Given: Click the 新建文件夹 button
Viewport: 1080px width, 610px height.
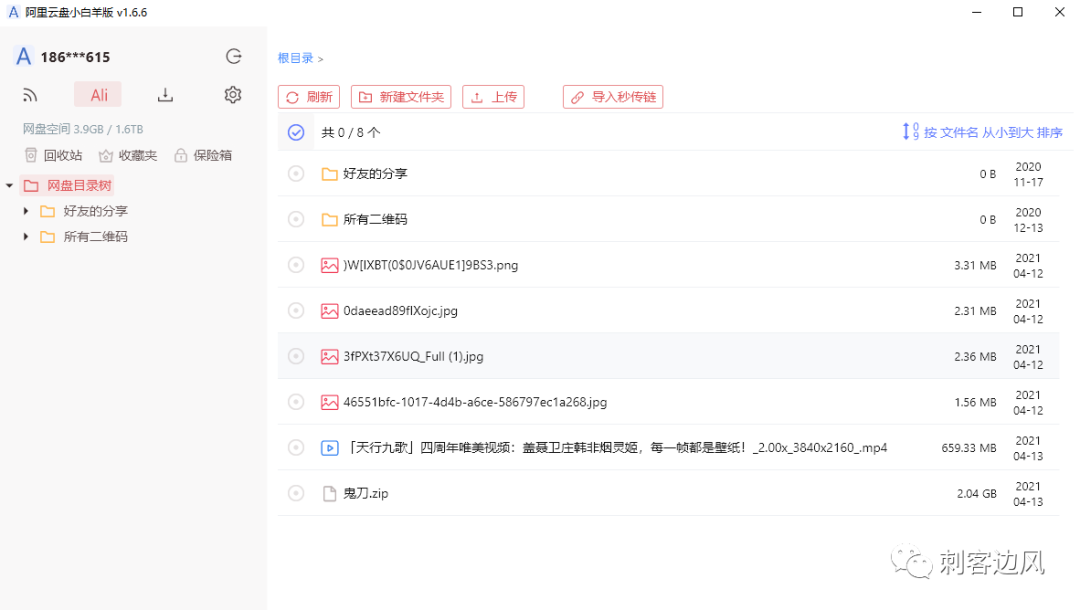Looking at the screenshot, I should click(401, 97).
